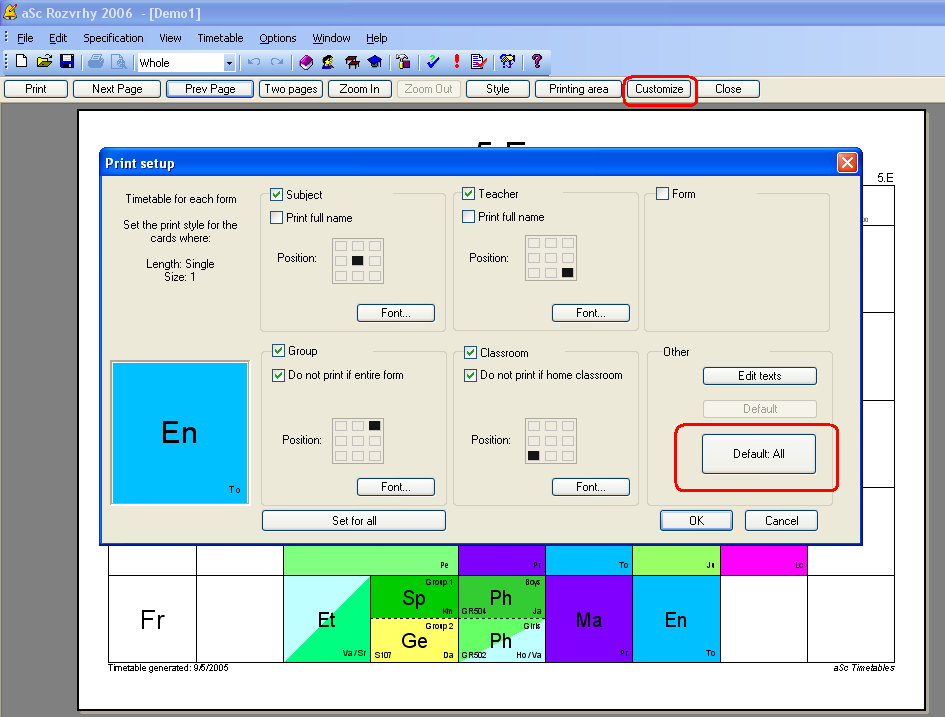Click the graduation cap toolbar icon
945x717 pixels.
pyautogui.click(x=374, y=62)
